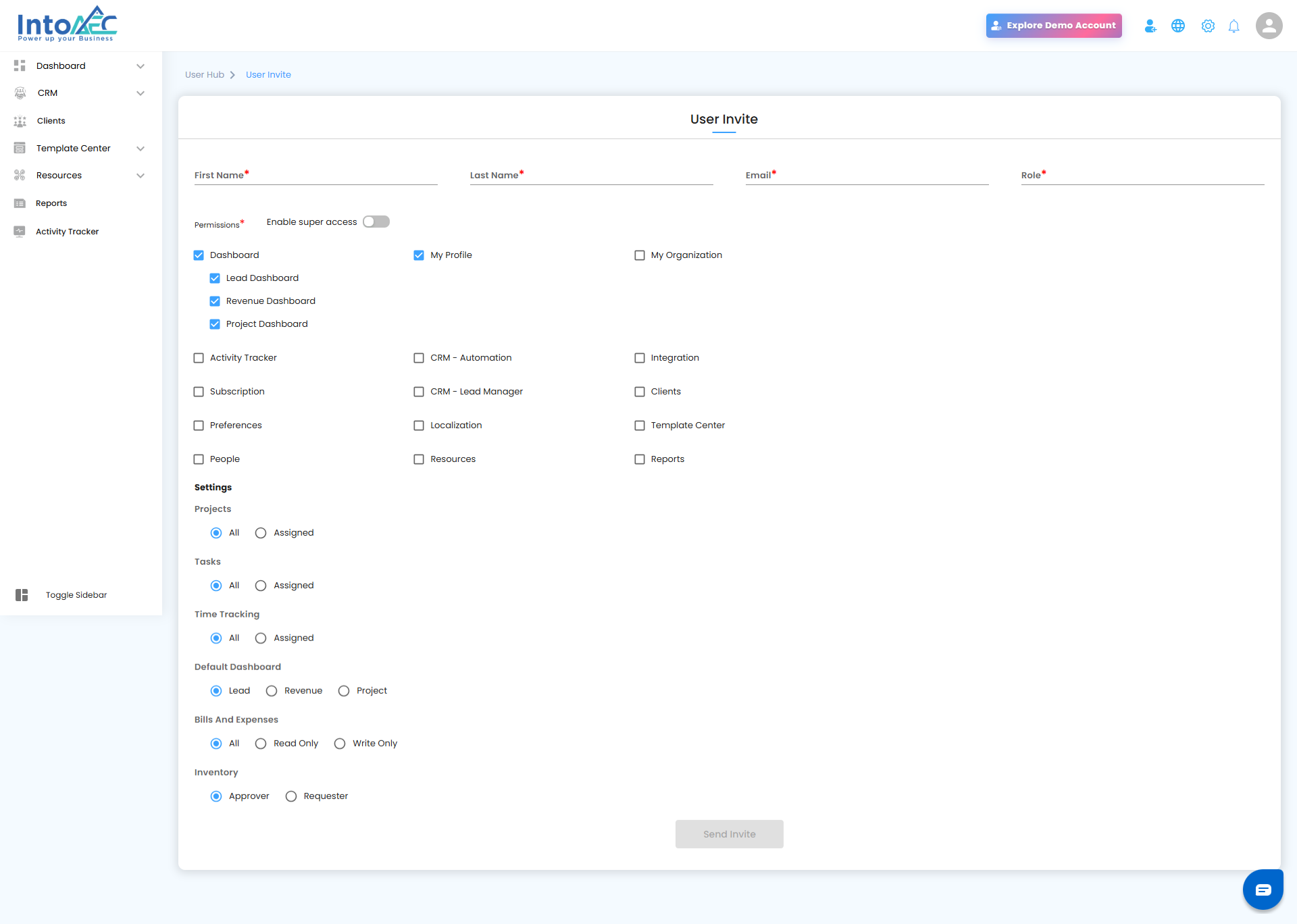
Task: Open the settings gear icon
Action: pos(1208,26)
